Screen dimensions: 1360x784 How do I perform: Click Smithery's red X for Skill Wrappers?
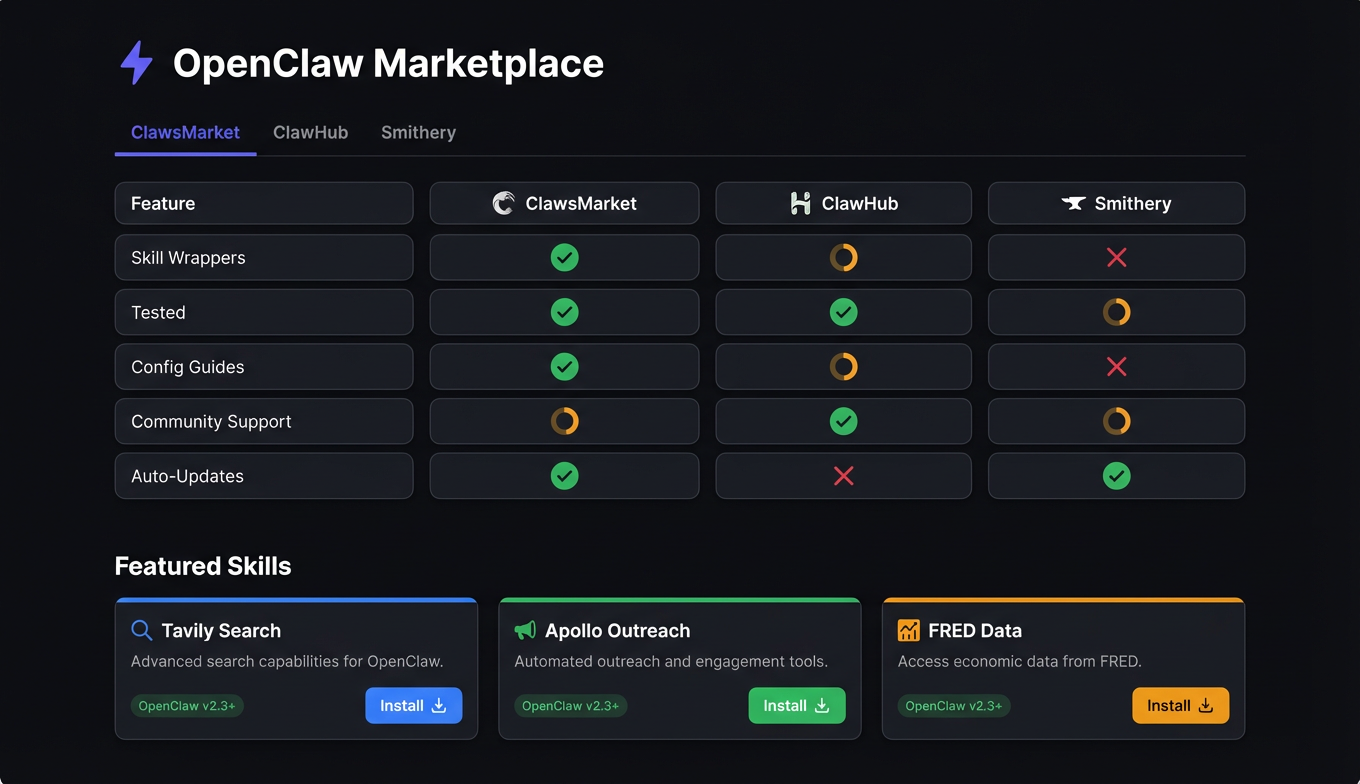pyautogui.click(x=1116, y=258)
